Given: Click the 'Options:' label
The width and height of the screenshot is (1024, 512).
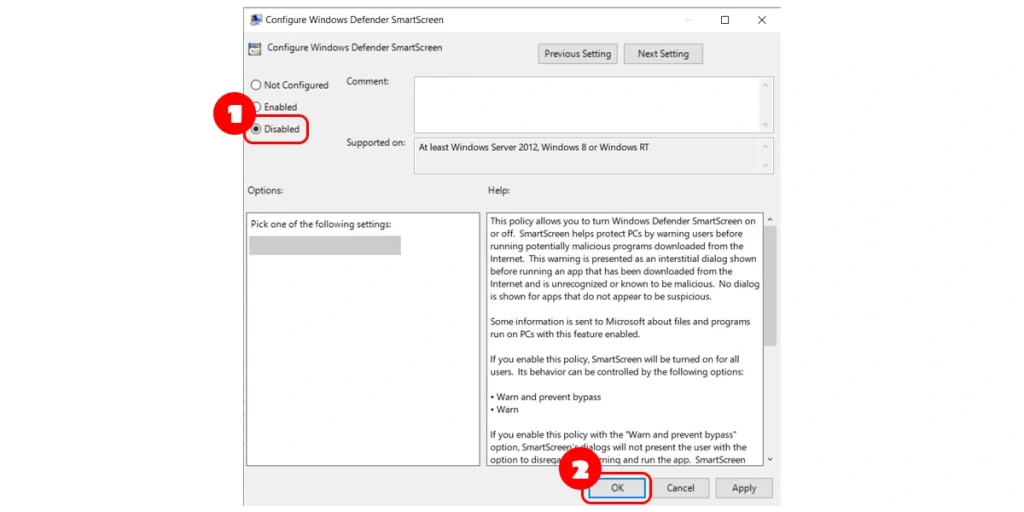Looking at the screenshot, I should 265,191.
